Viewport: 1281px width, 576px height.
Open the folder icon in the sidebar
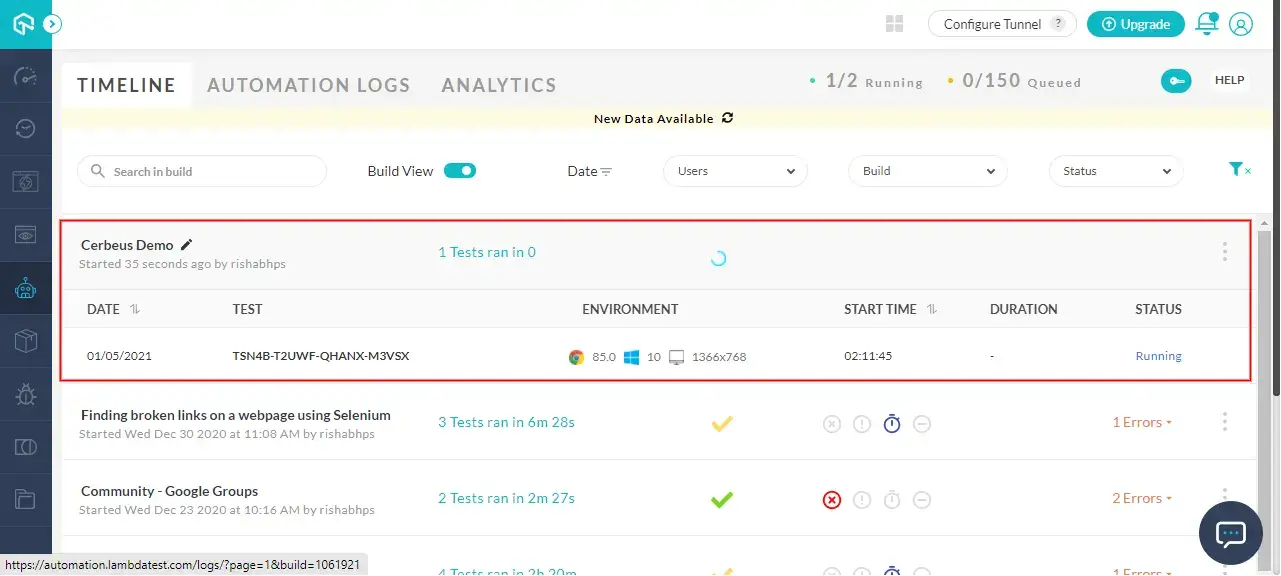[26, 500]
